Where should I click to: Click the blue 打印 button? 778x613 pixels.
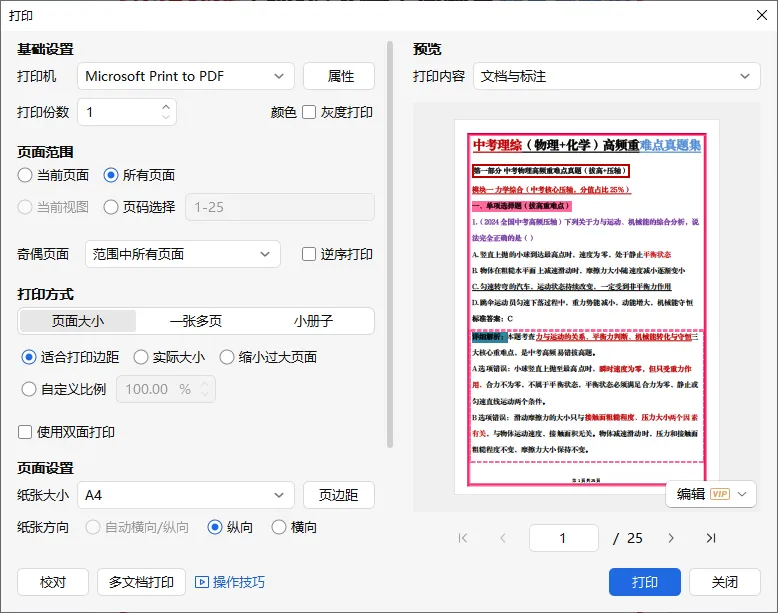[x=645, y=582]
